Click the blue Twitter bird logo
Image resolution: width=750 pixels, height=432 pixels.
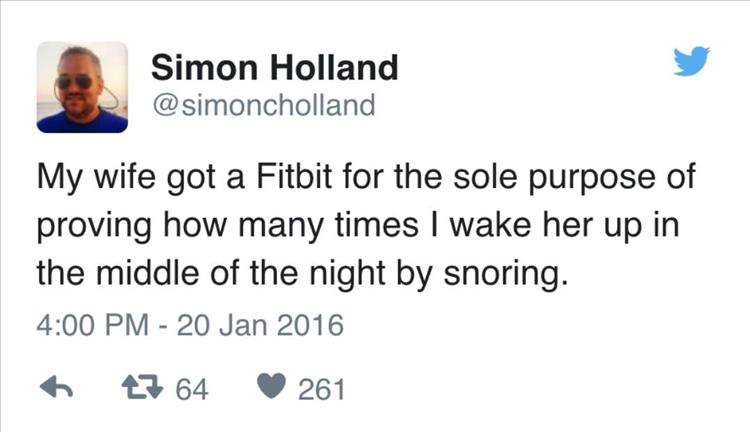[692, 61]
